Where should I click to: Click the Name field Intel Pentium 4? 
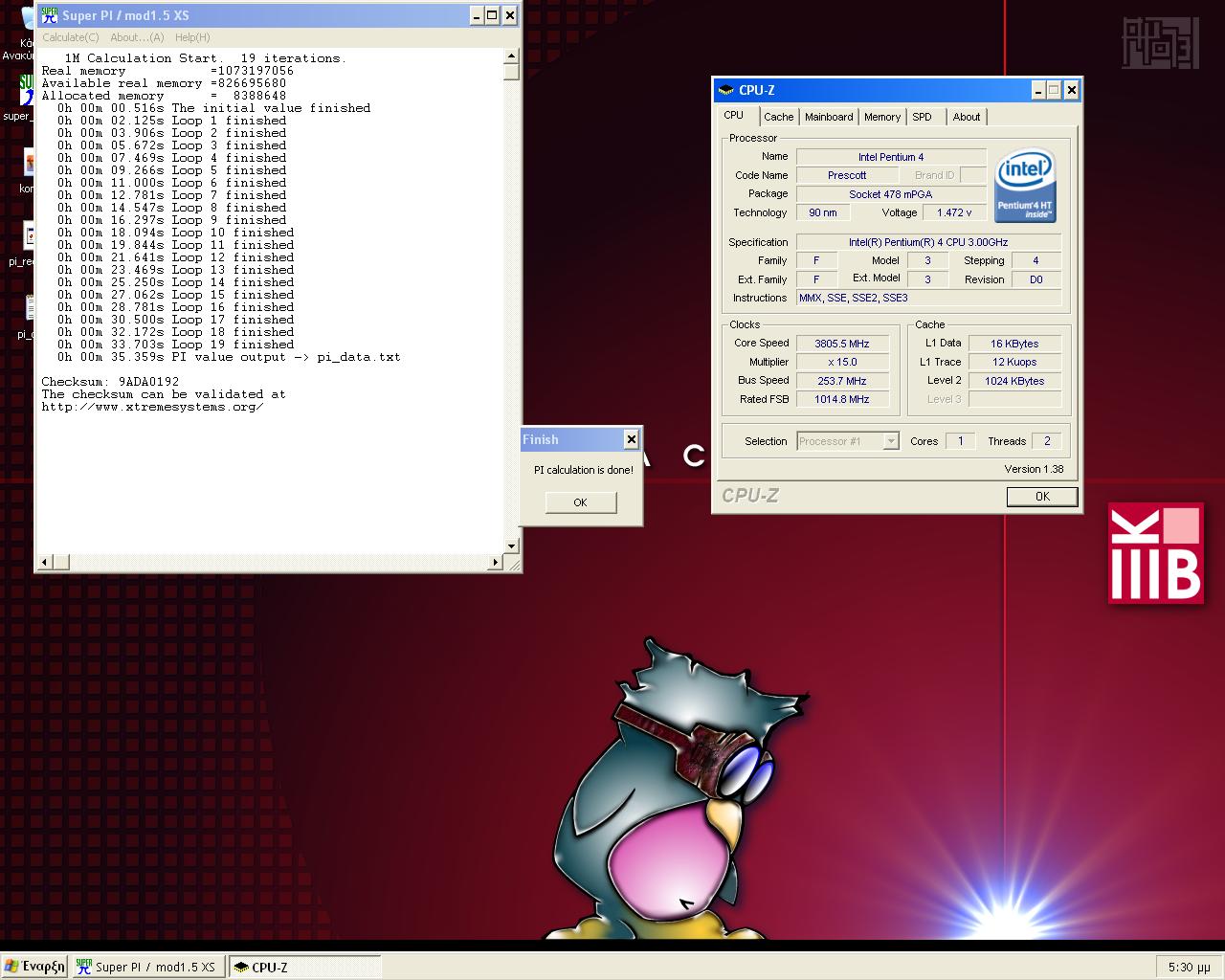coord(891,157)
